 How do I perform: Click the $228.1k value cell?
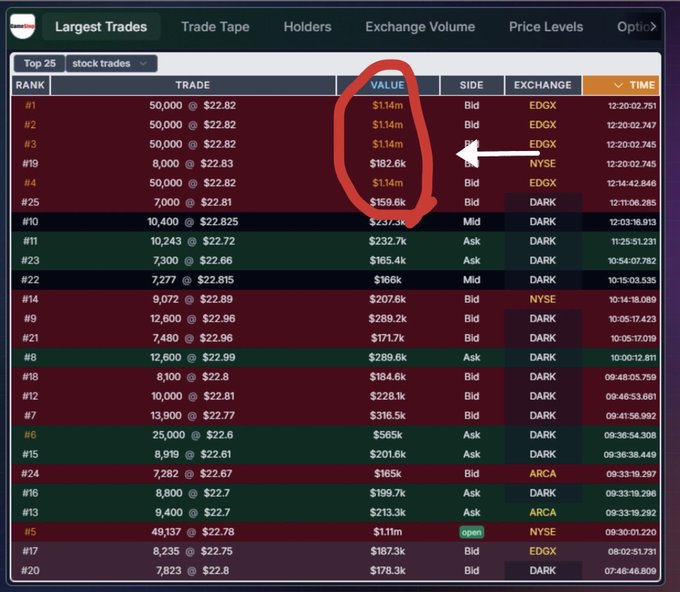[387, 396]
